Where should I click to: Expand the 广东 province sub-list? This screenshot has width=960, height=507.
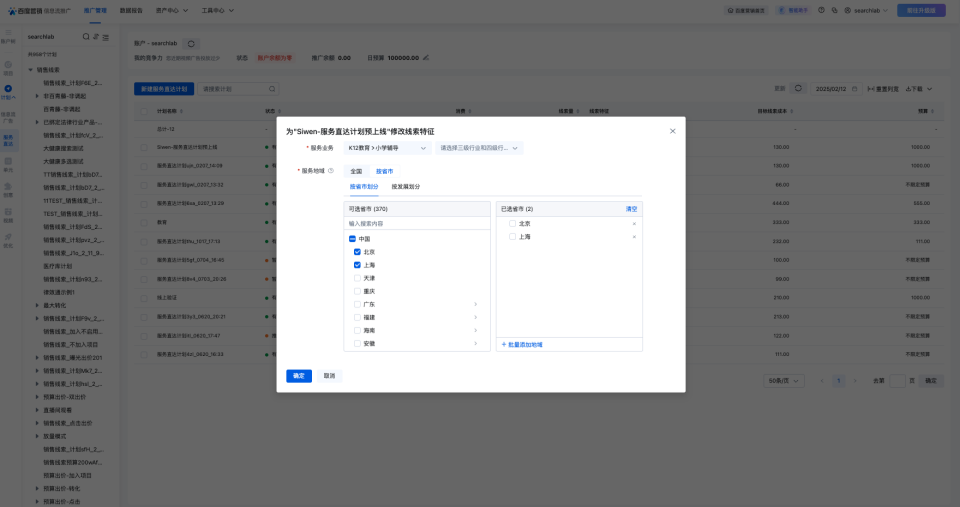[x=475, y=304]
